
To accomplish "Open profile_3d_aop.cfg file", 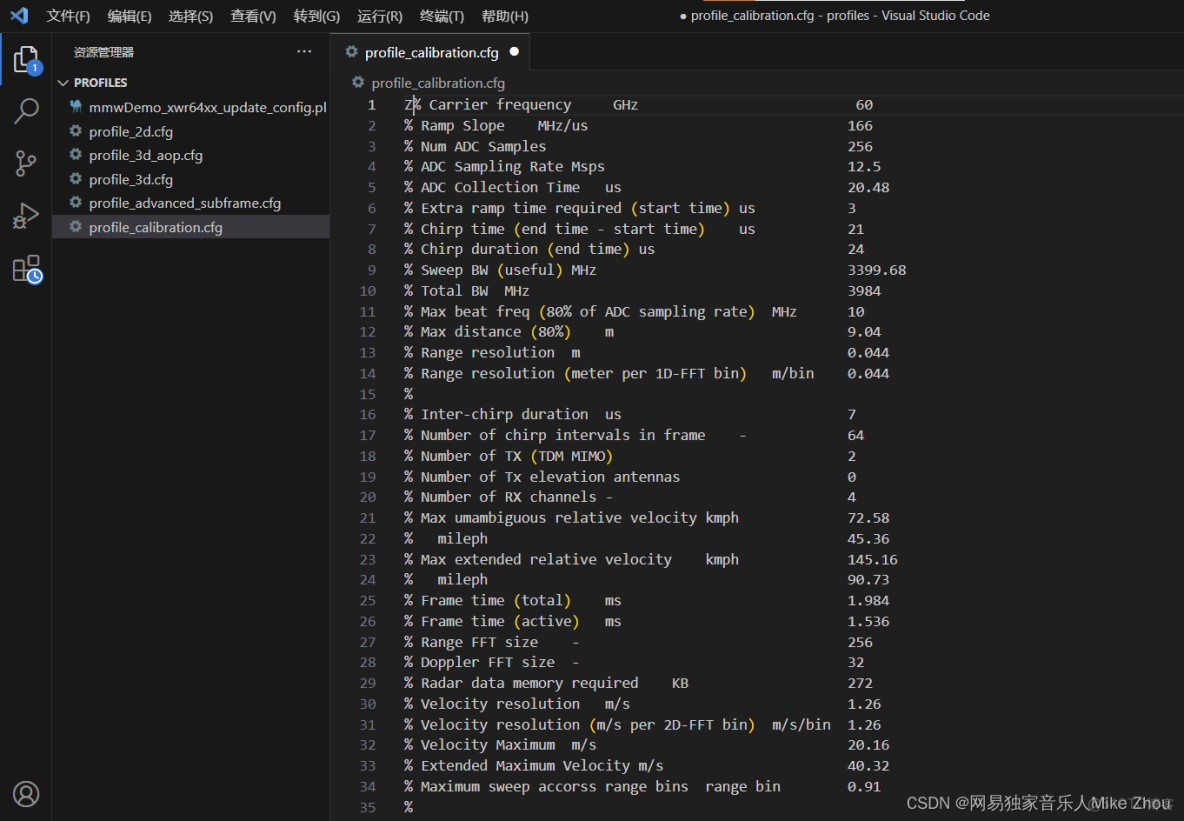I will point(145,156).
